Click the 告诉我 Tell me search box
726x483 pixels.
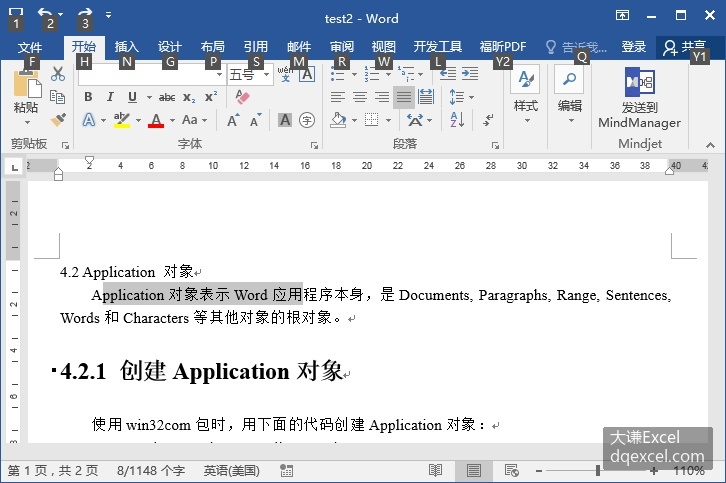(x=576, y=47)
